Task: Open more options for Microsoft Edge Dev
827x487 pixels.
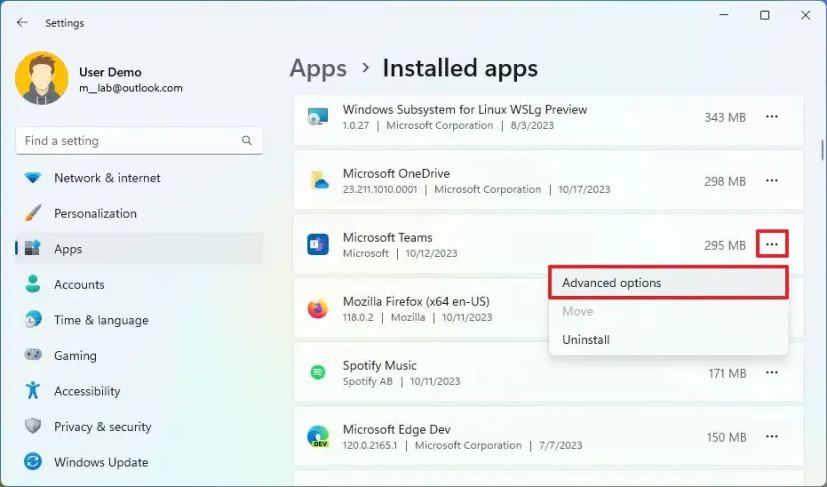Action: 772,436
